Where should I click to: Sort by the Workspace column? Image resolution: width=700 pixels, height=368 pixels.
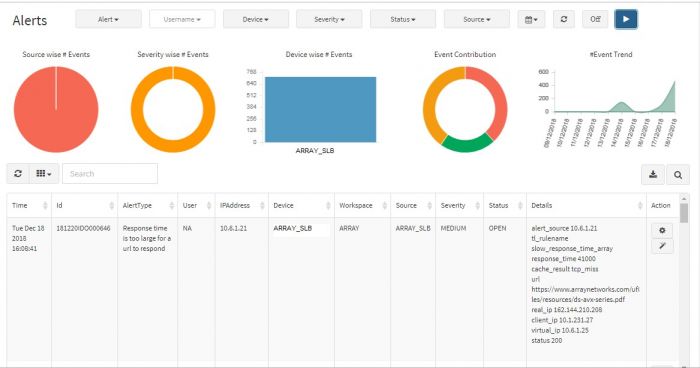coord(362,205)
